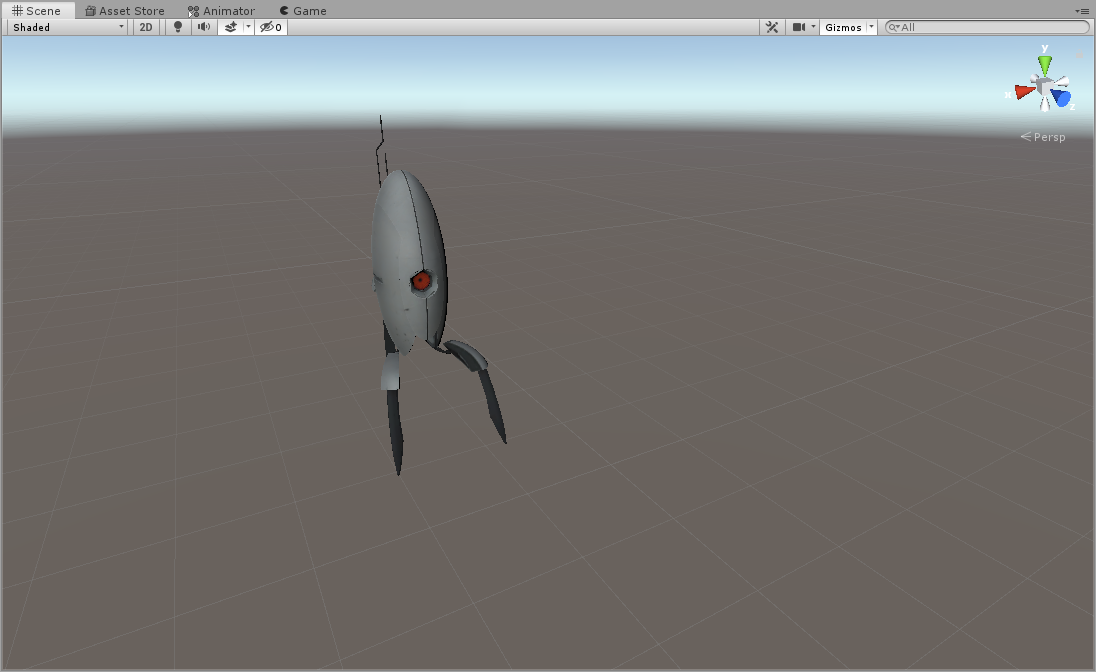Open the scene camera settings dropdown arrow
This screenshot has width=1096, height=672.
coord(814,27)
